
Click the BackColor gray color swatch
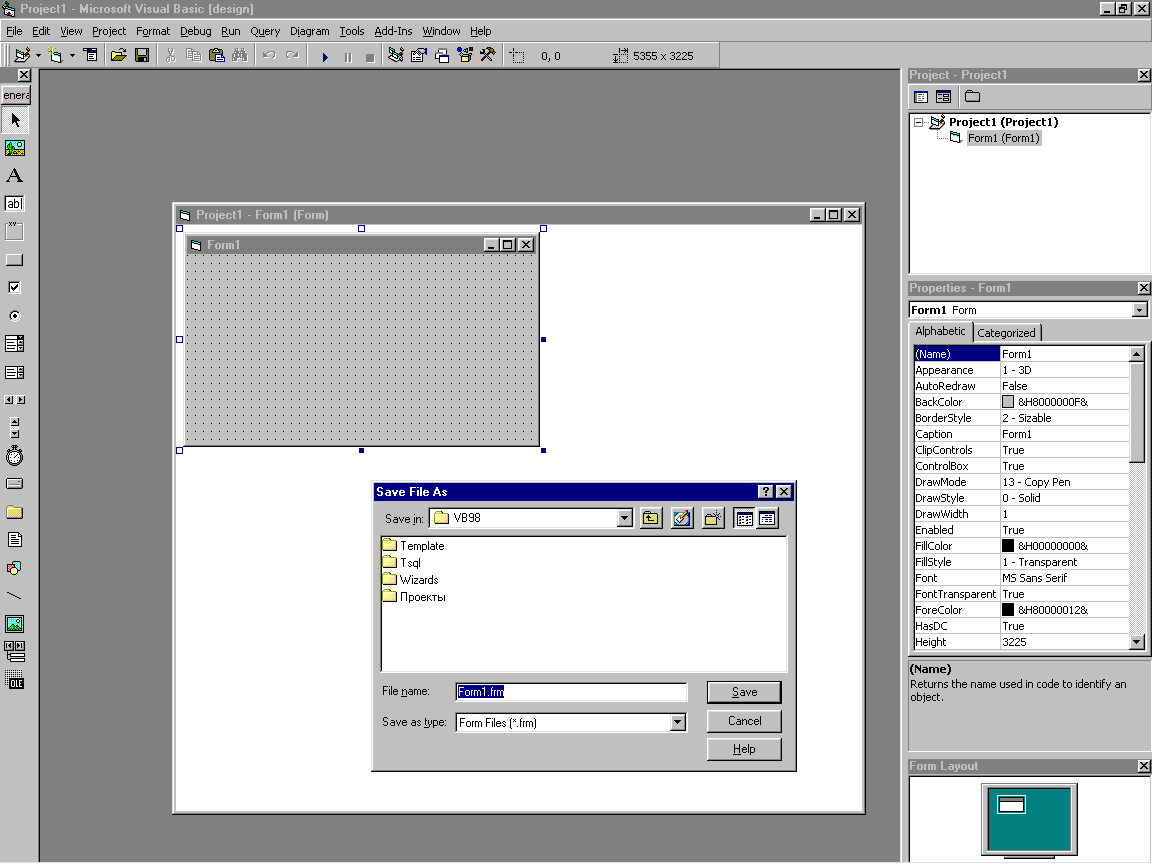[x=1008, y=402]
